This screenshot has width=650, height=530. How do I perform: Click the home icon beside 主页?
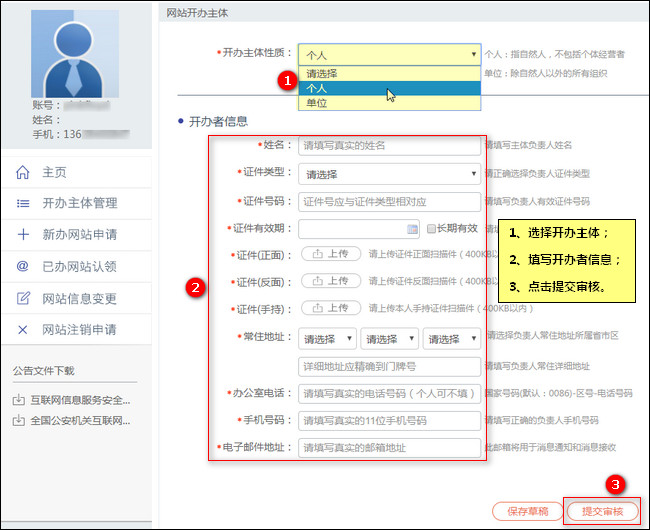pyautogui.click(x=22, y=172)
